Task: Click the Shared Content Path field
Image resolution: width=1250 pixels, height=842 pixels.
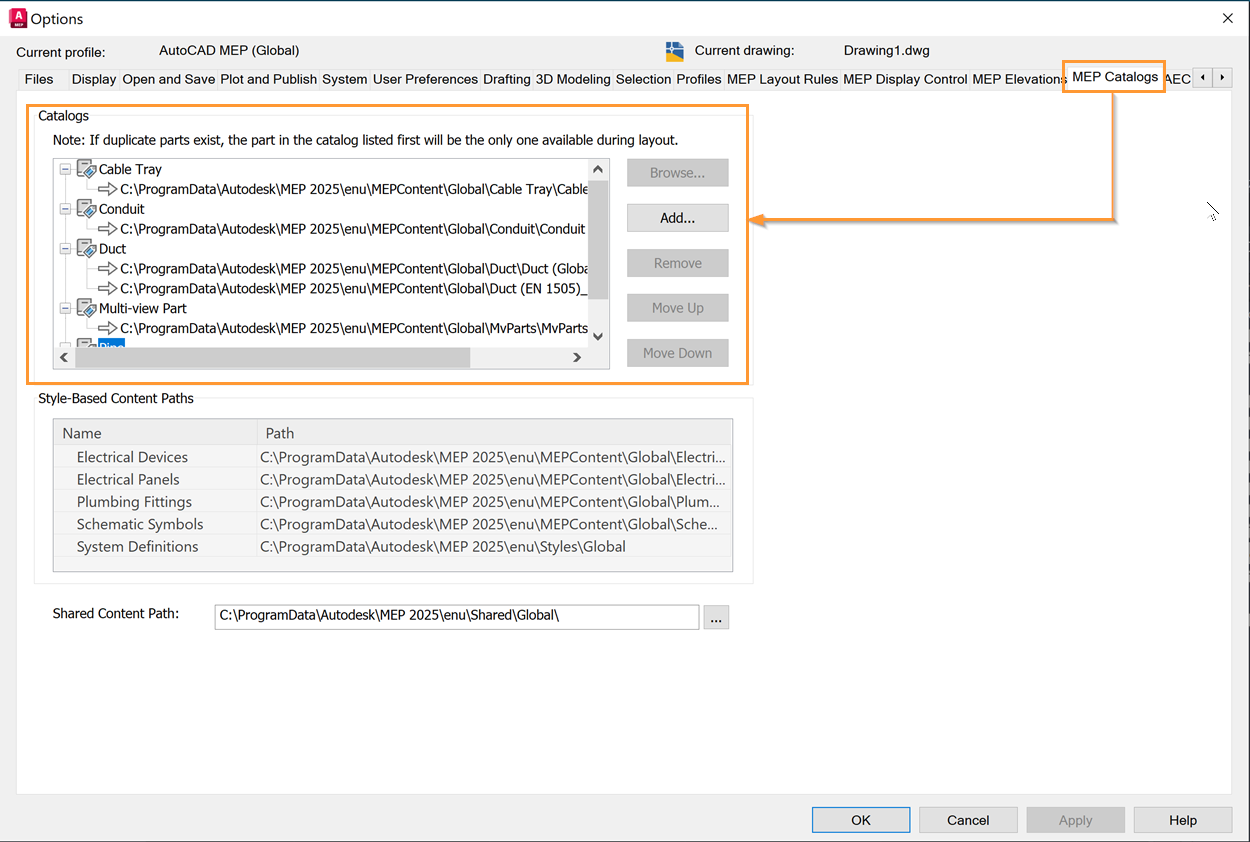Action: click(x=456, y=617)
